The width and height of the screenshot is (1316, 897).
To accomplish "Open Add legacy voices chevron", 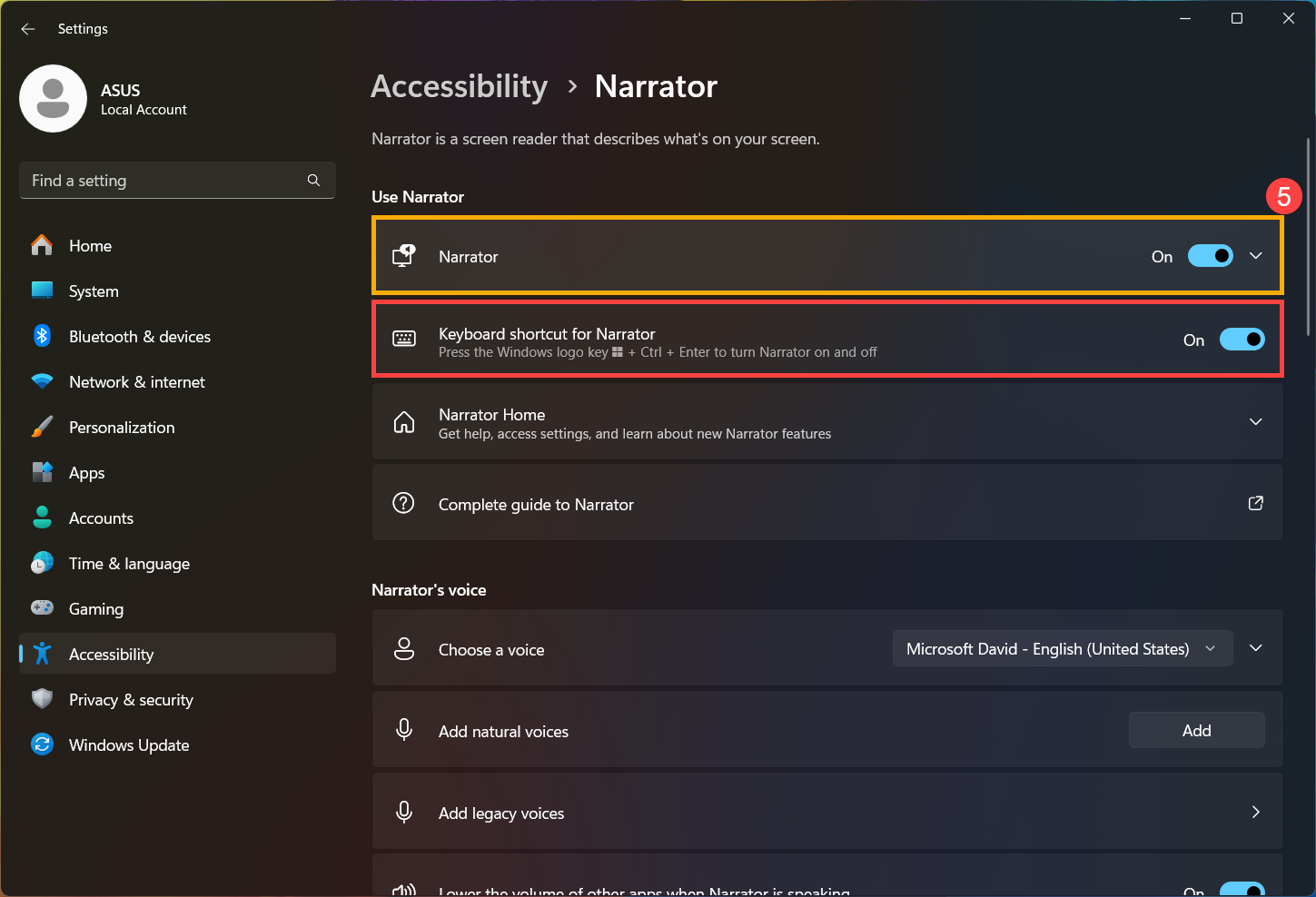I will coord(1256,812).
